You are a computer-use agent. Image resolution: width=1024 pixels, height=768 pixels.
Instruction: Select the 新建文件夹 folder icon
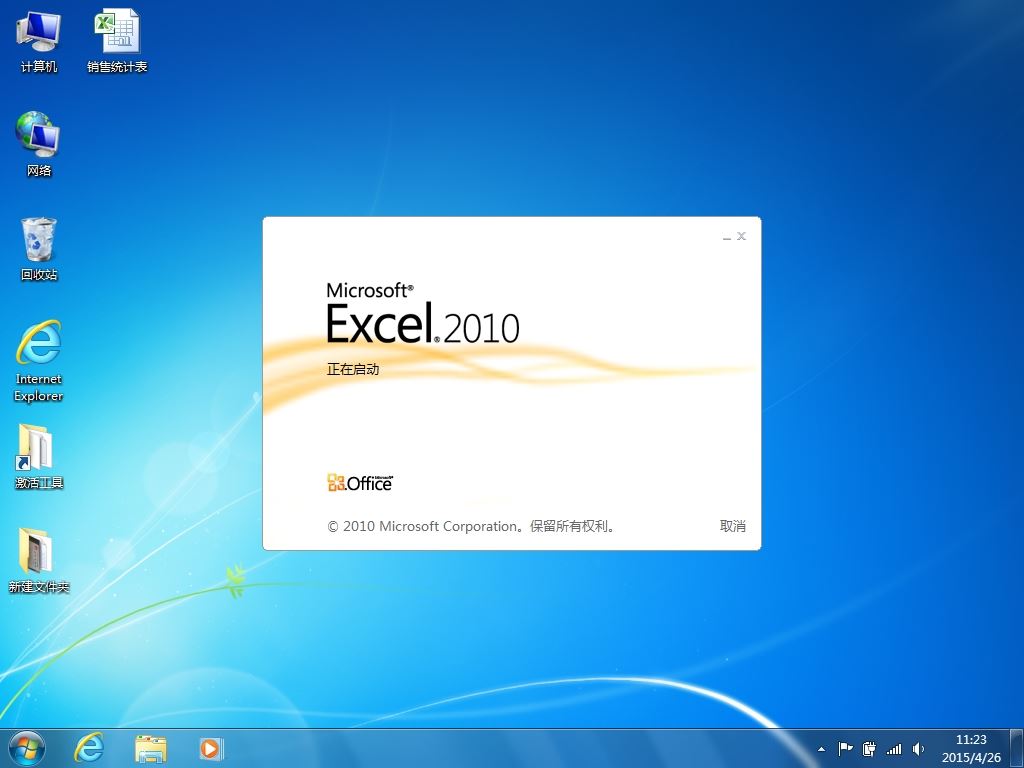[39, 561]
